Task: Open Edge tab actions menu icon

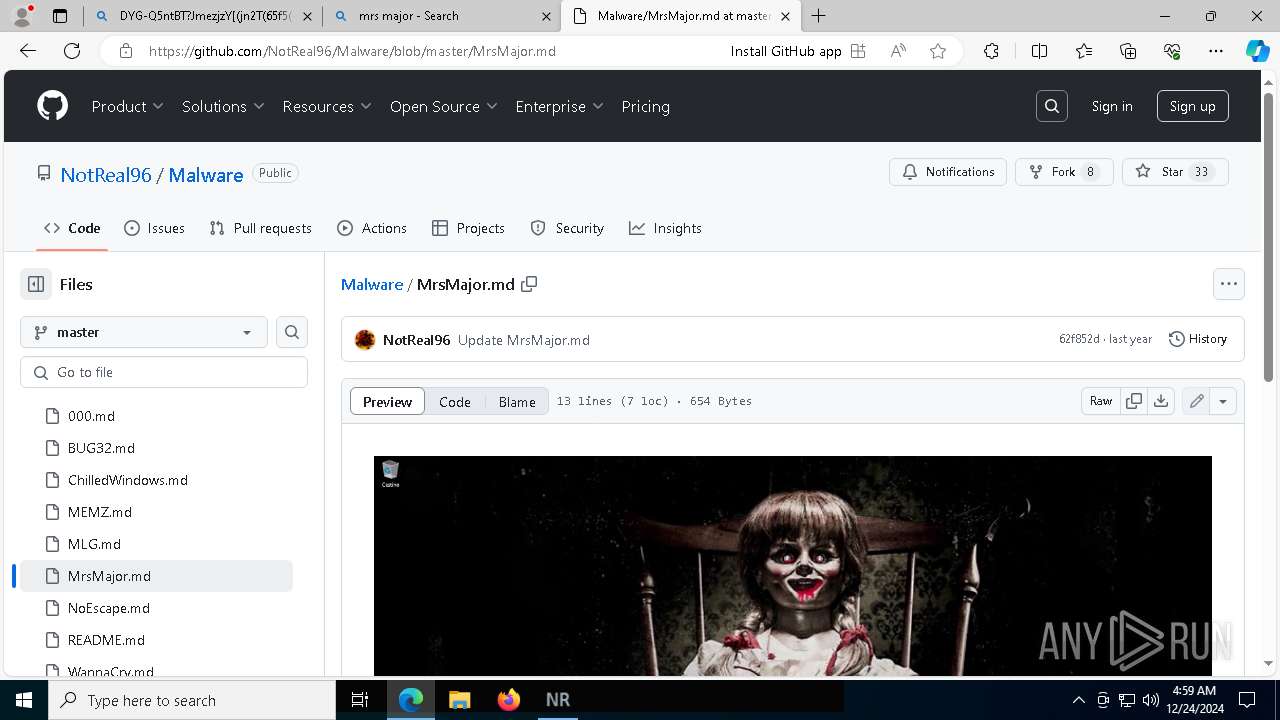Action: tap(60, 16)
